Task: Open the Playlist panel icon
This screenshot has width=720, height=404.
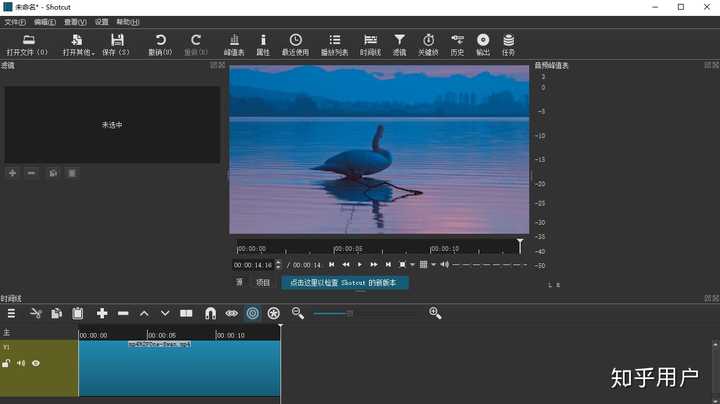Action: [334, 45]
